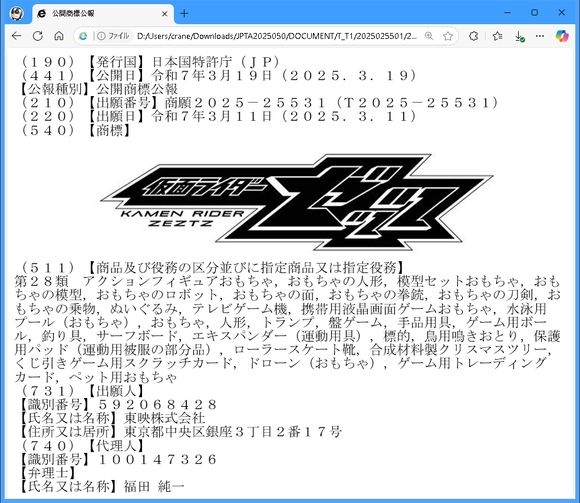Screen dimensions: 580x503
Task: Open Settings and more menu
Action: click(540, 36)
